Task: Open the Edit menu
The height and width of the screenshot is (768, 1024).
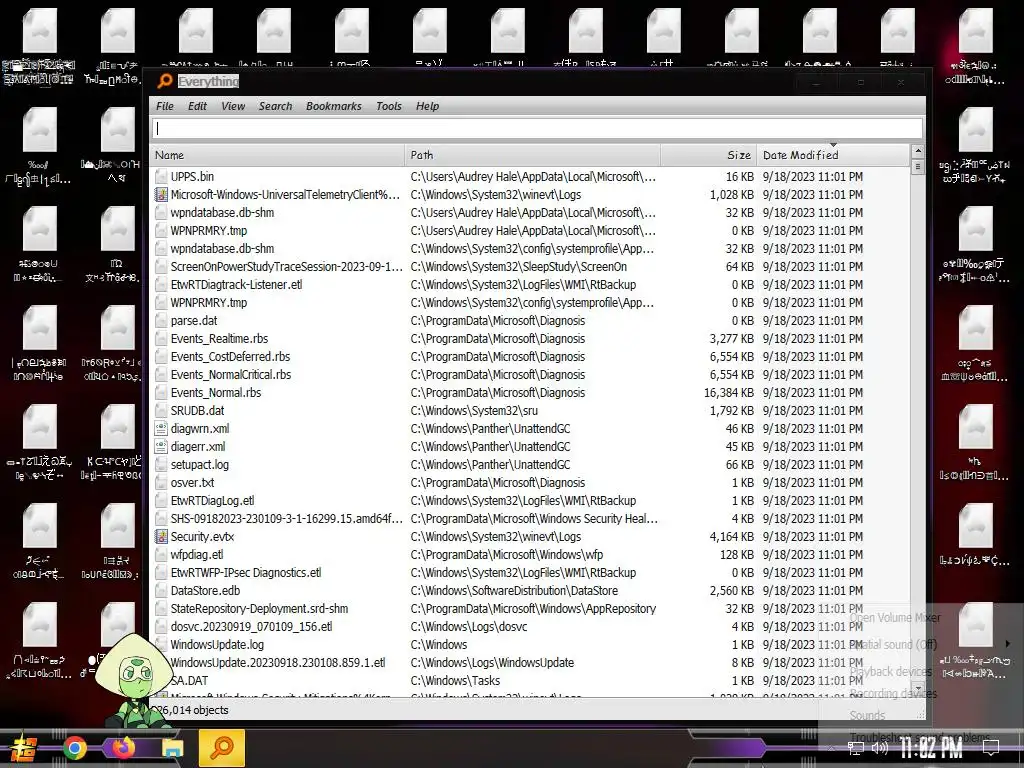Action: 197,106
